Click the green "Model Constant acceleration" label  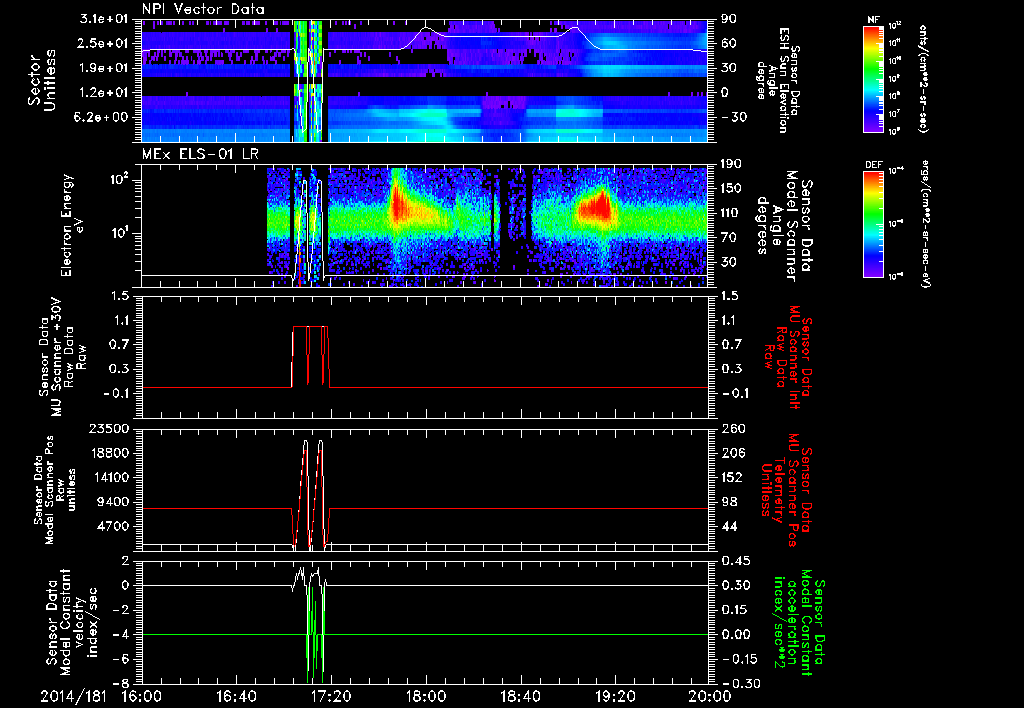(798, 622)
